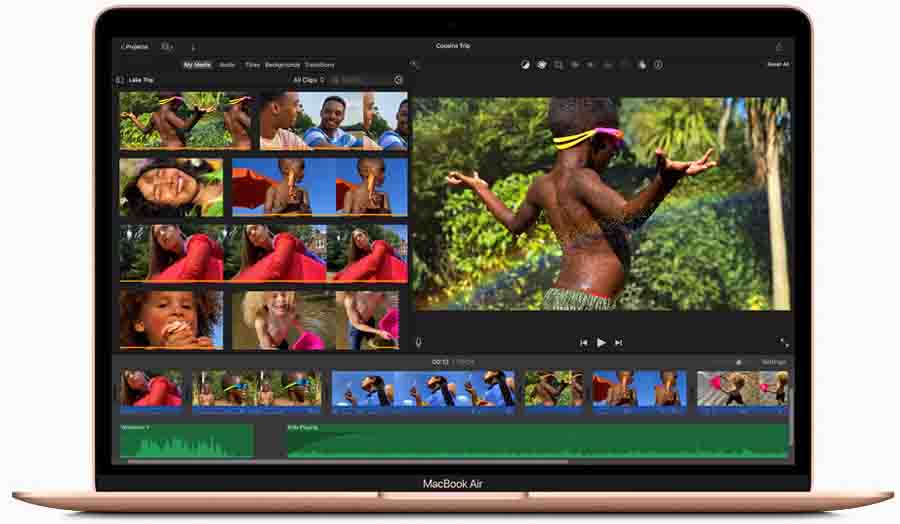Open the color correction palette tool

tap(542, 65)
